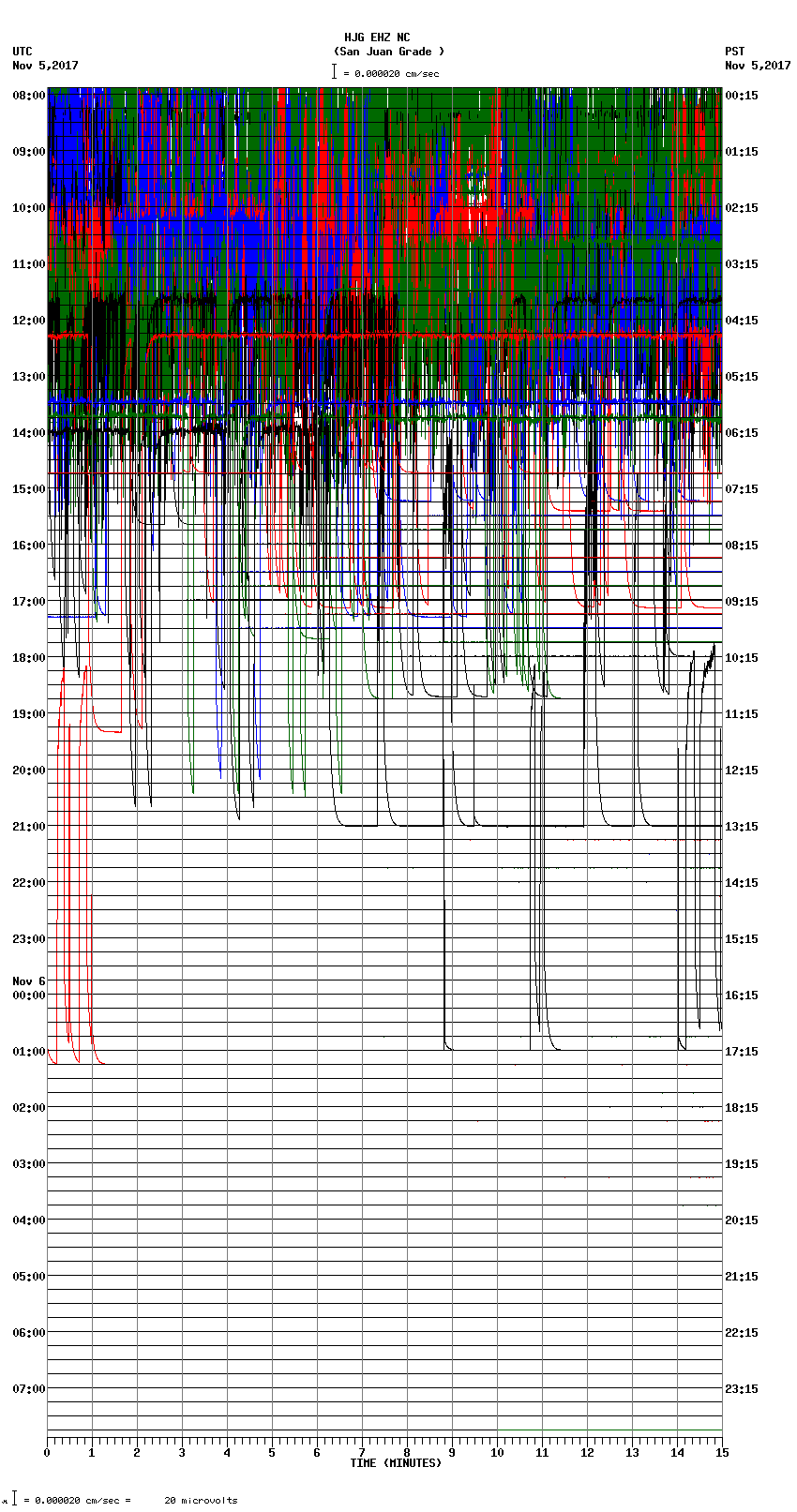Image resolution: width=797 pixels, height=1512 pixels.
Task: Click the 15:00 UTC row label
Action: [29, 489]
